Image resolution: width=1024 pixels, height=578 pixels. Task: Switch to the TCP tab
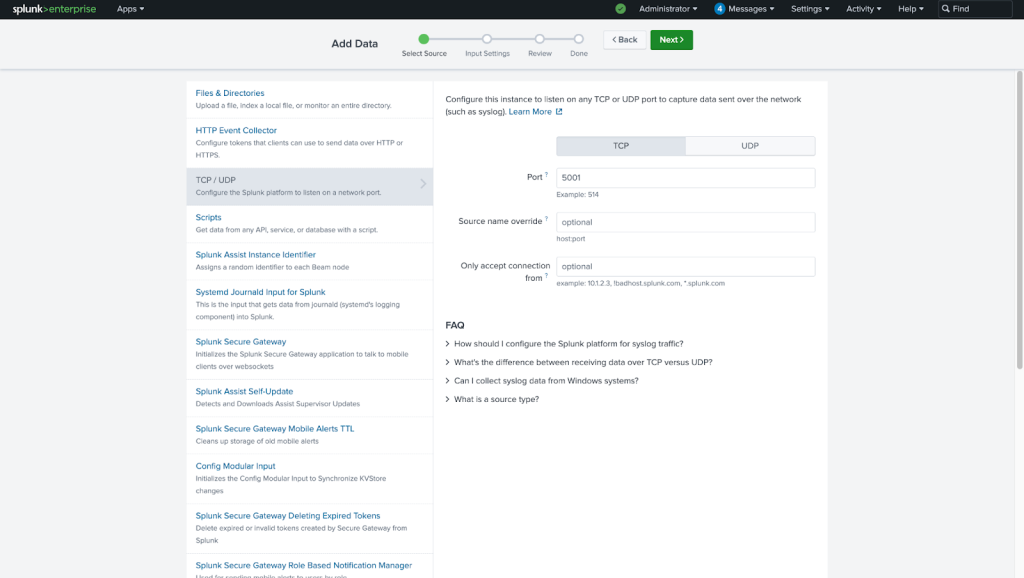point(620,146)
